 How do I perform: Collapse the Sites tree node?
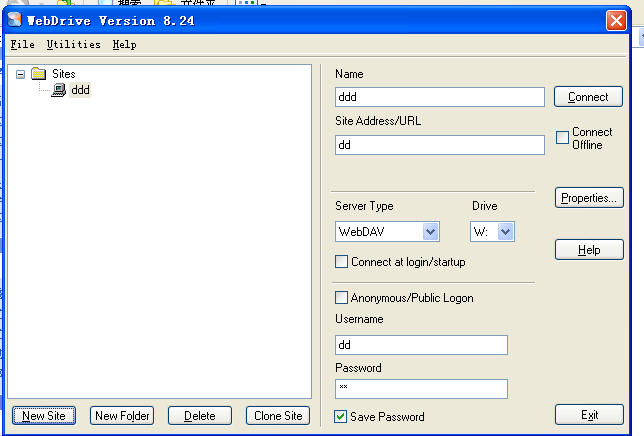pos(21,74)
